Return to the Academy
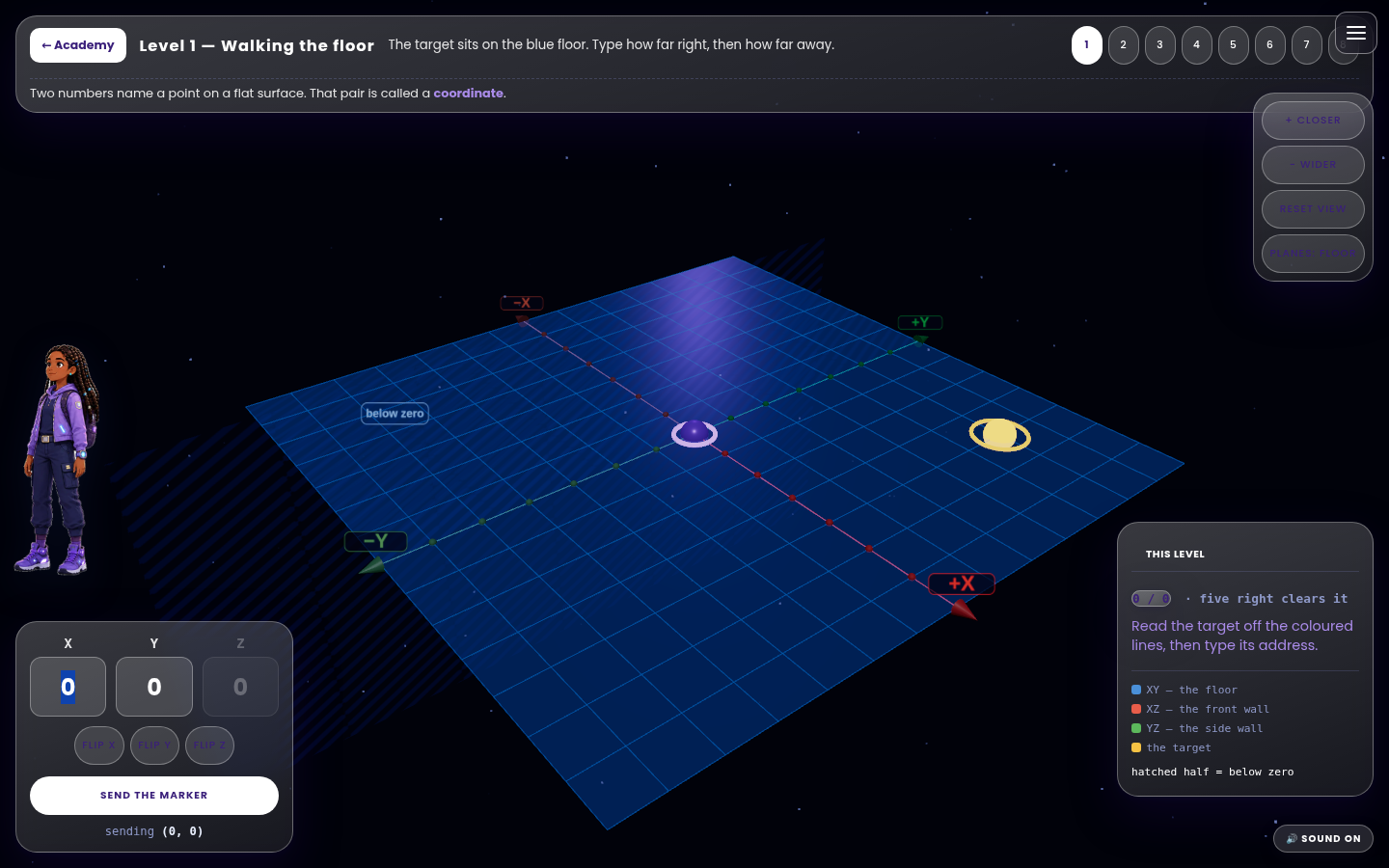1389x868 pixels. [78, 45]
